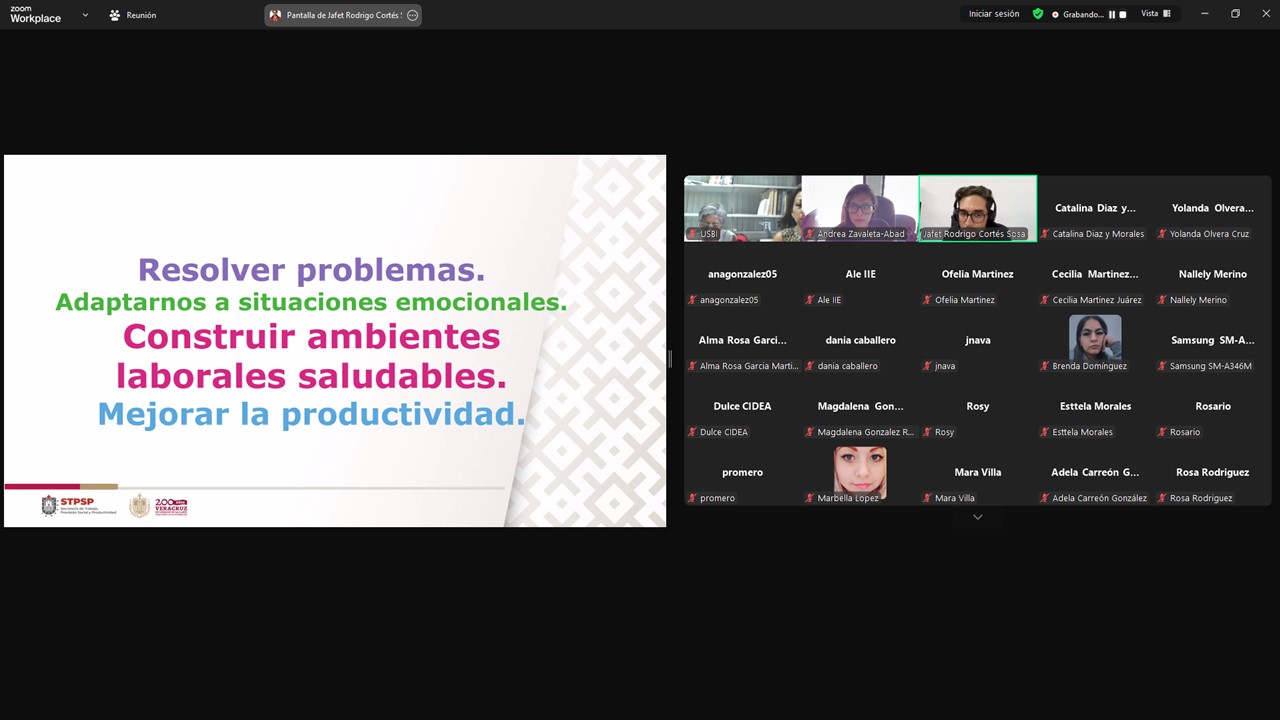Click muted mic icon beside Yolanda Olvera Cruz

tap(1162, 234)
